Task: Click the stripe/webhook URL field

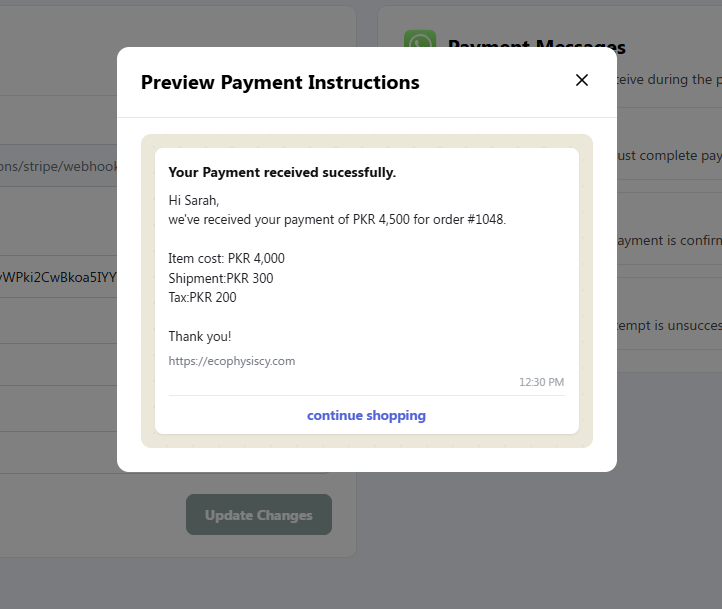Action: [x=58, y=166]
